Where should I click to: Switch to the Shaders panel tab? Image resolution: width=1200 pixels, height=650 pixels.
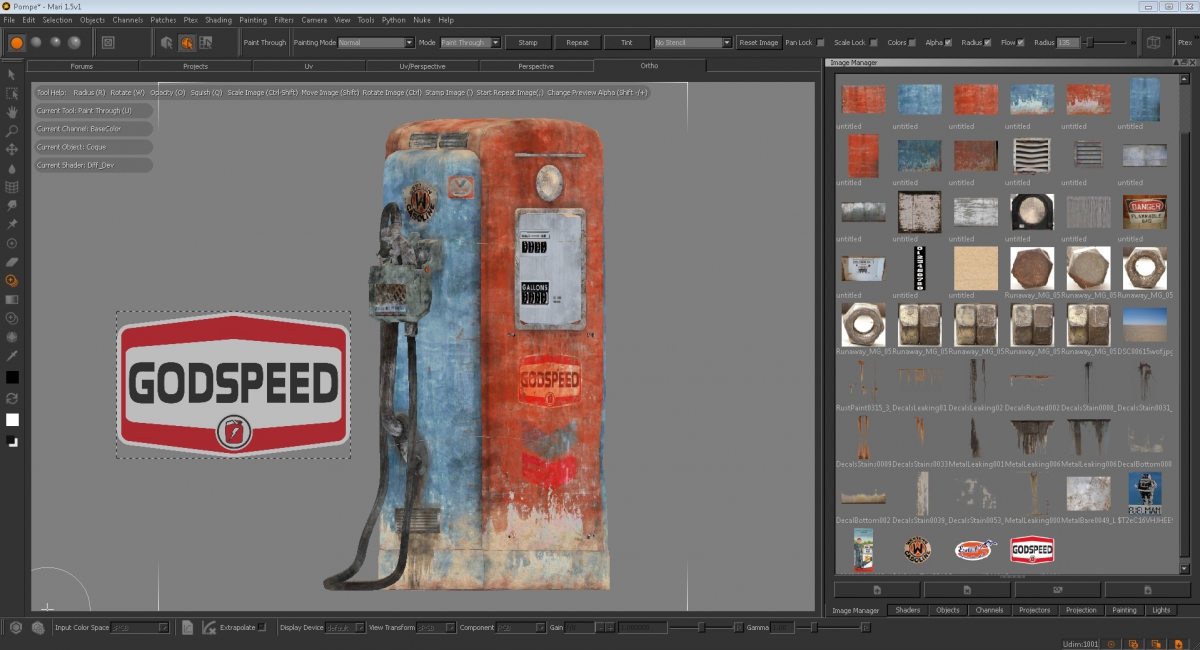(908, 610)
